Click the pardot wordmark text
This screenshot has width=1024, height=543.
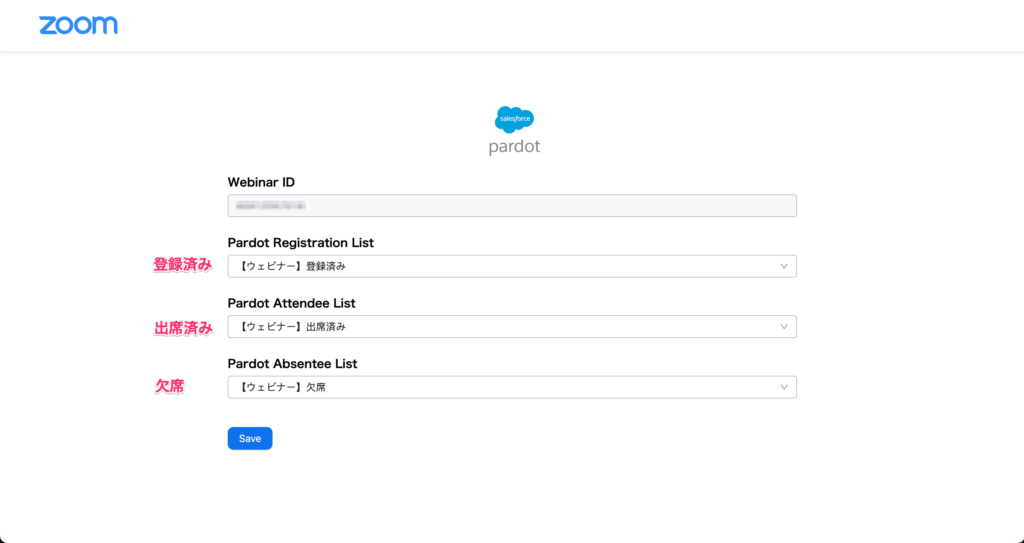click(514, 147)
